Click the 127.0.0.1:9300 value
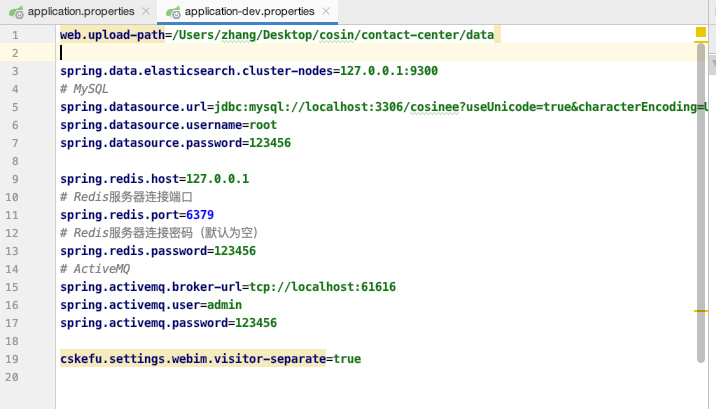 click(389, 71)
